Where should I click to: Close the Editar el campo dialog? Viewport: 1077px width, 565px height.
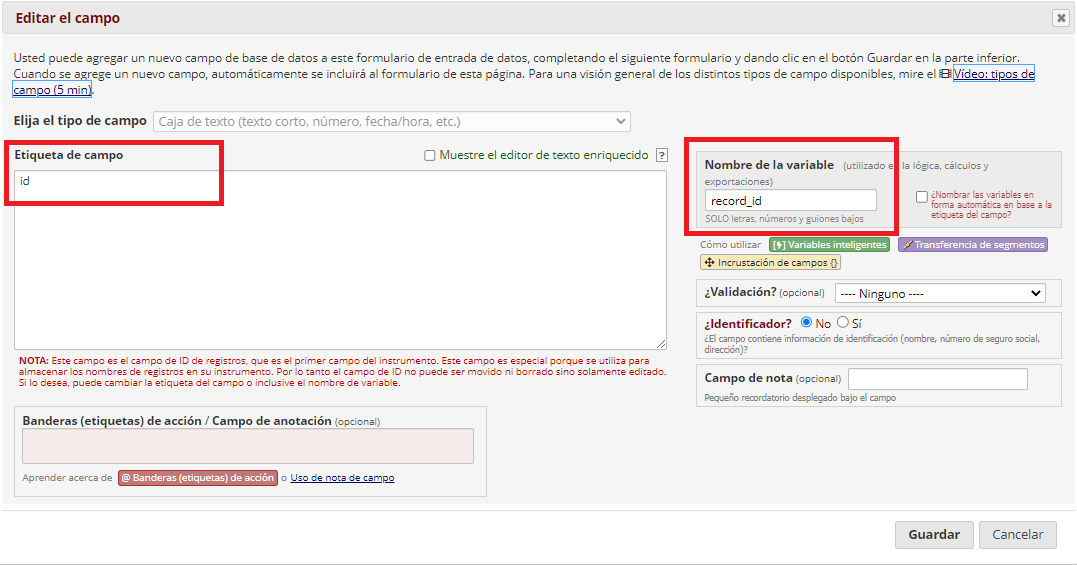tap(1061, 18)
